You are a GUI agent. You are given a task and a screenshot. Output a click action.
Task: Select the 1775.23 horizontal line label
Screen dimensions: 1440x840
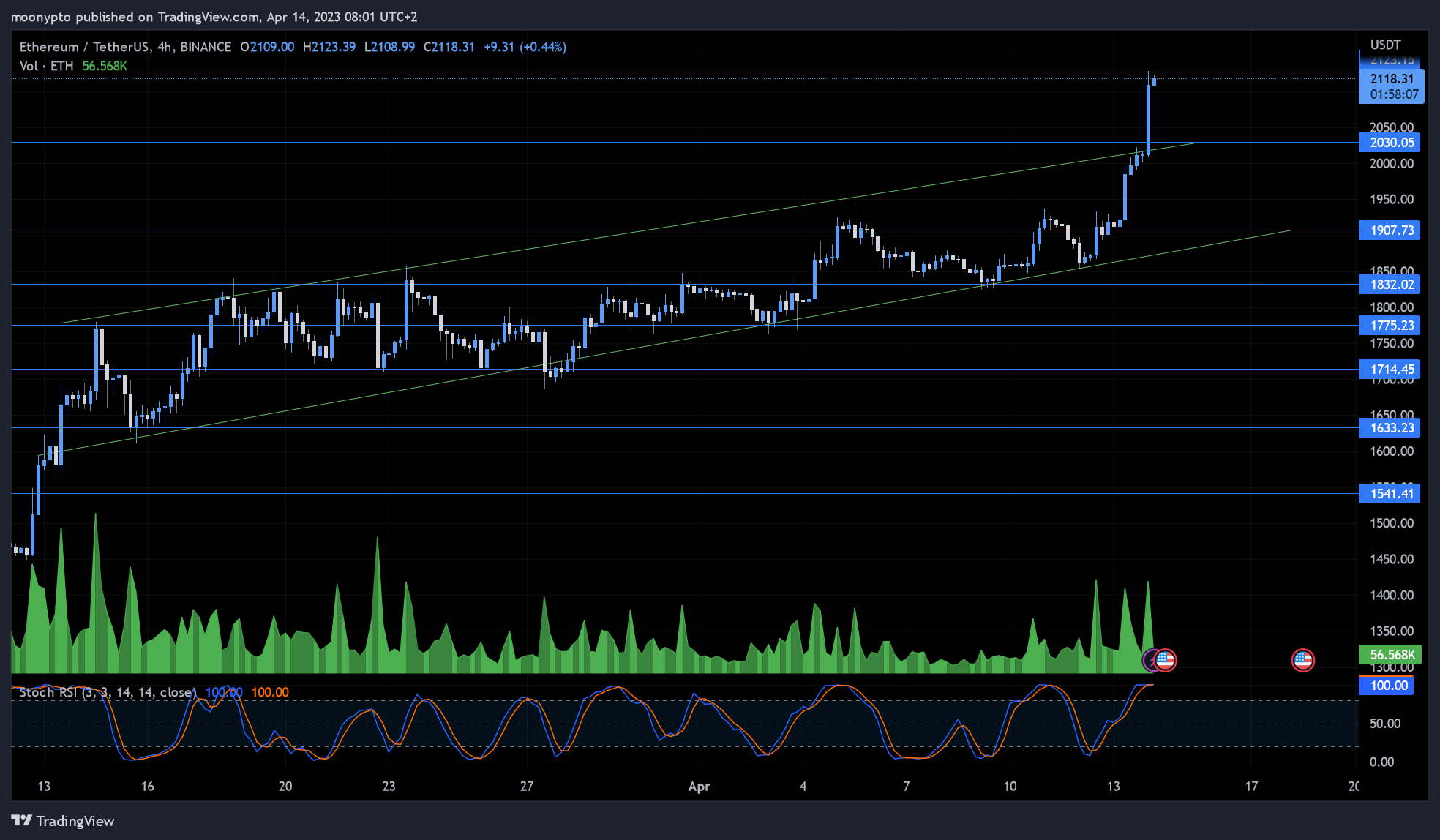tap(1390, 326)
